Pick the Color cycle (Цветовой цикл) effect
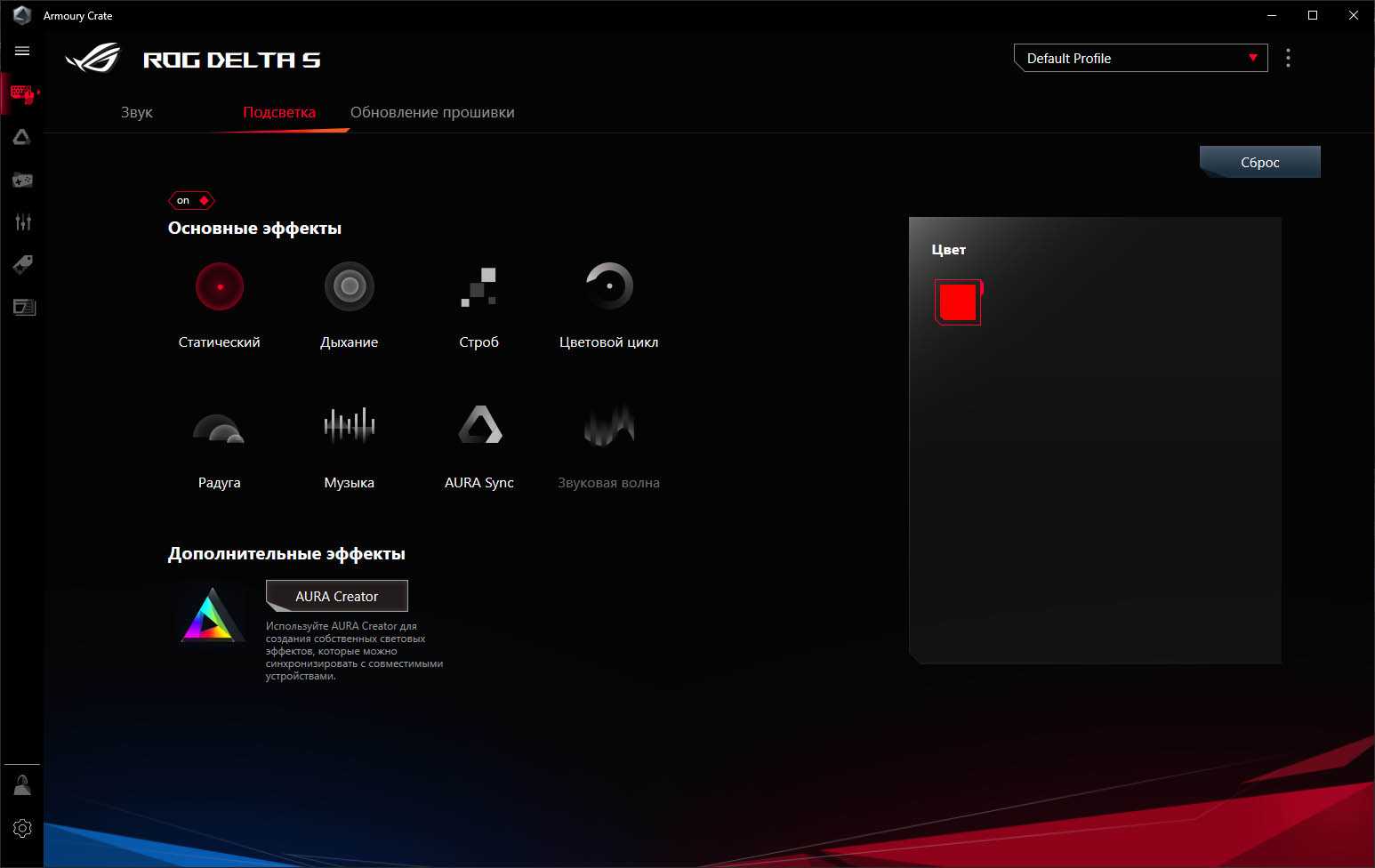 point(608,287)
